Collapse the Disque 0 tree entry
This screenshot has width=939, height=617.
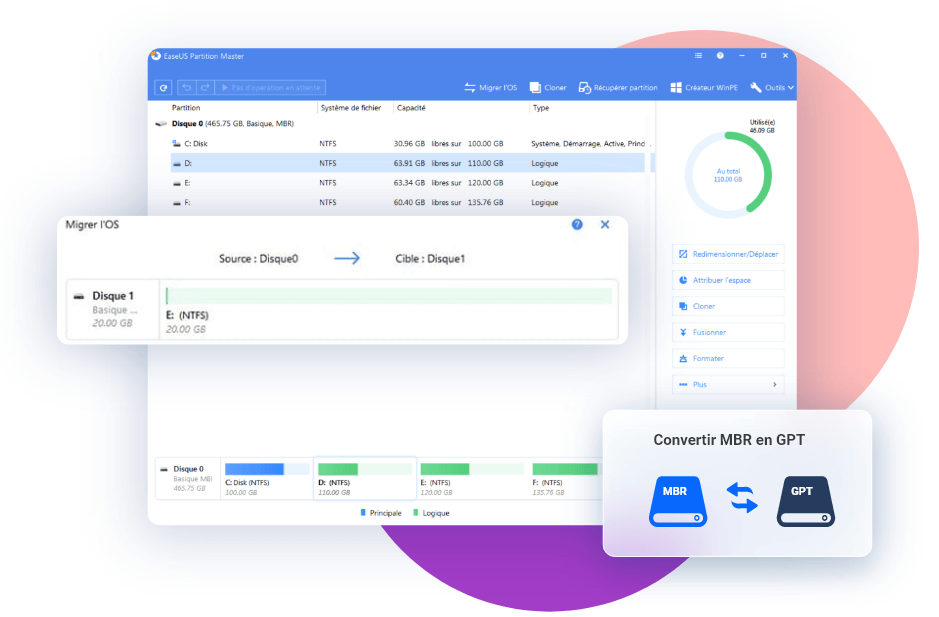pyautogui.click(x=161, y=124)
